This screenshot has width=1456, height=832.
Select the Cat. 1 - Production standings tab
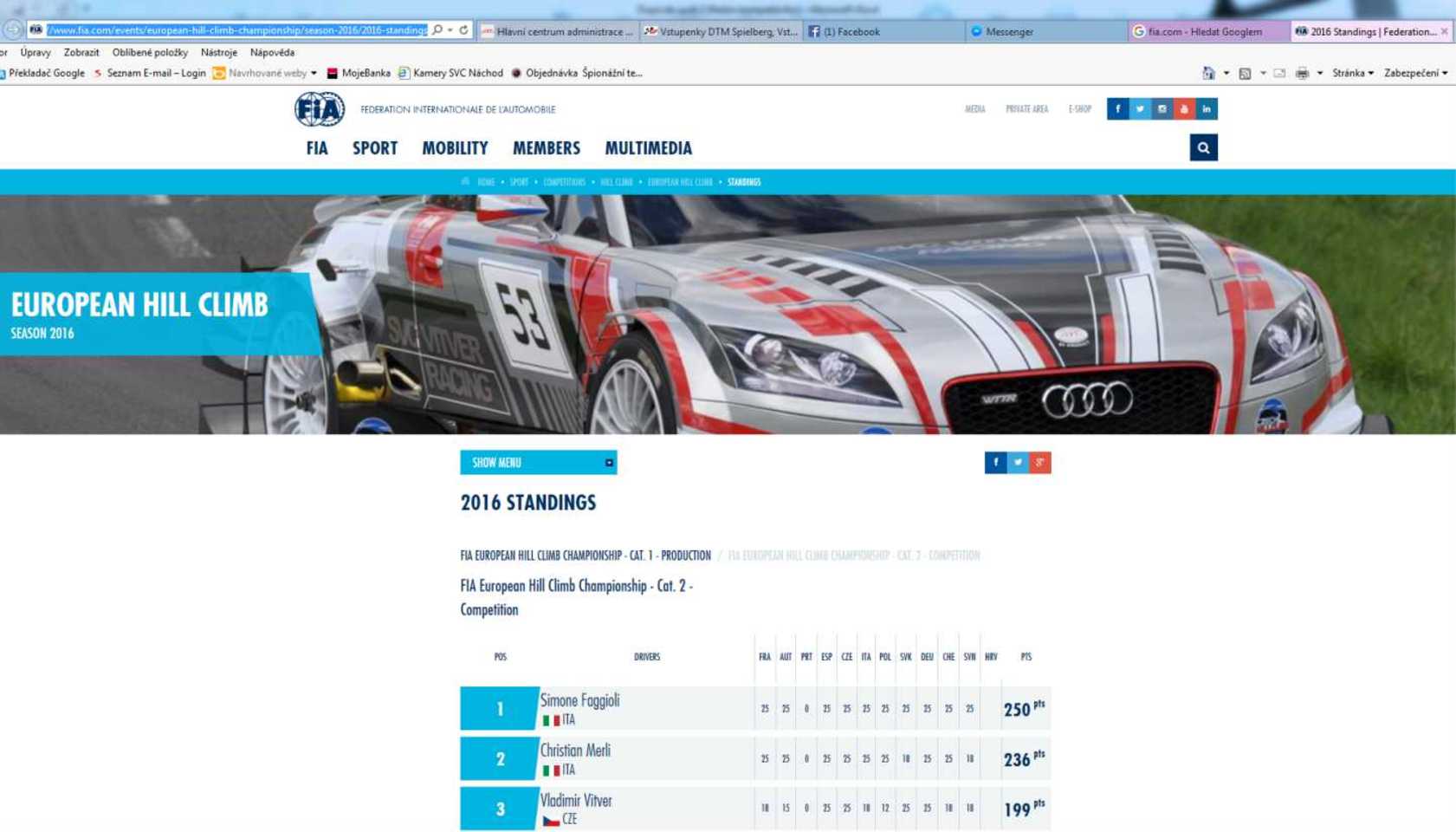click(x=586, y=556)
